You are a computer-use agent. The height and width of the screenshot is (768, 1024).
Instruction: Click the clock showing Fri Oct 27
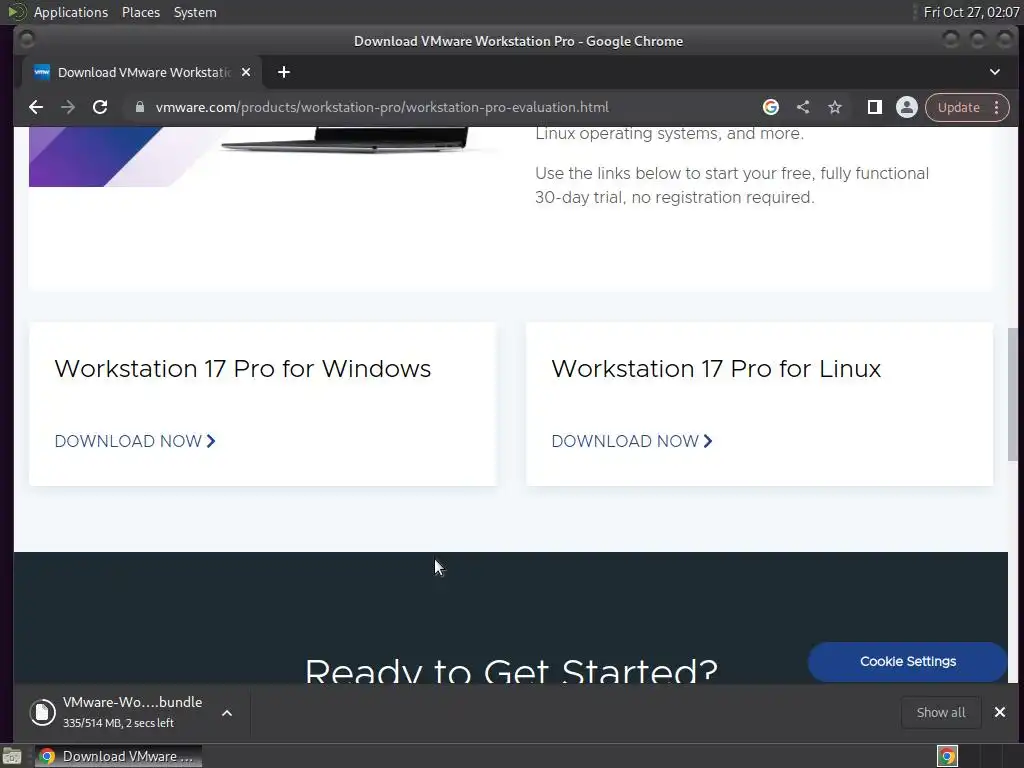point(971,12)
